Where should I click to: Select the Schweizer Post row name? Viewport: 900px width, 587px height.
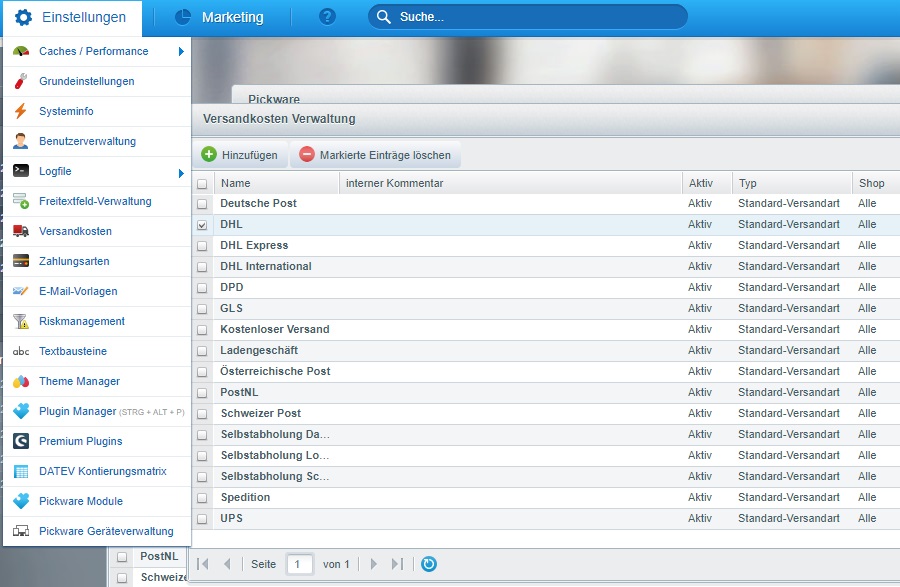point(261,413)
